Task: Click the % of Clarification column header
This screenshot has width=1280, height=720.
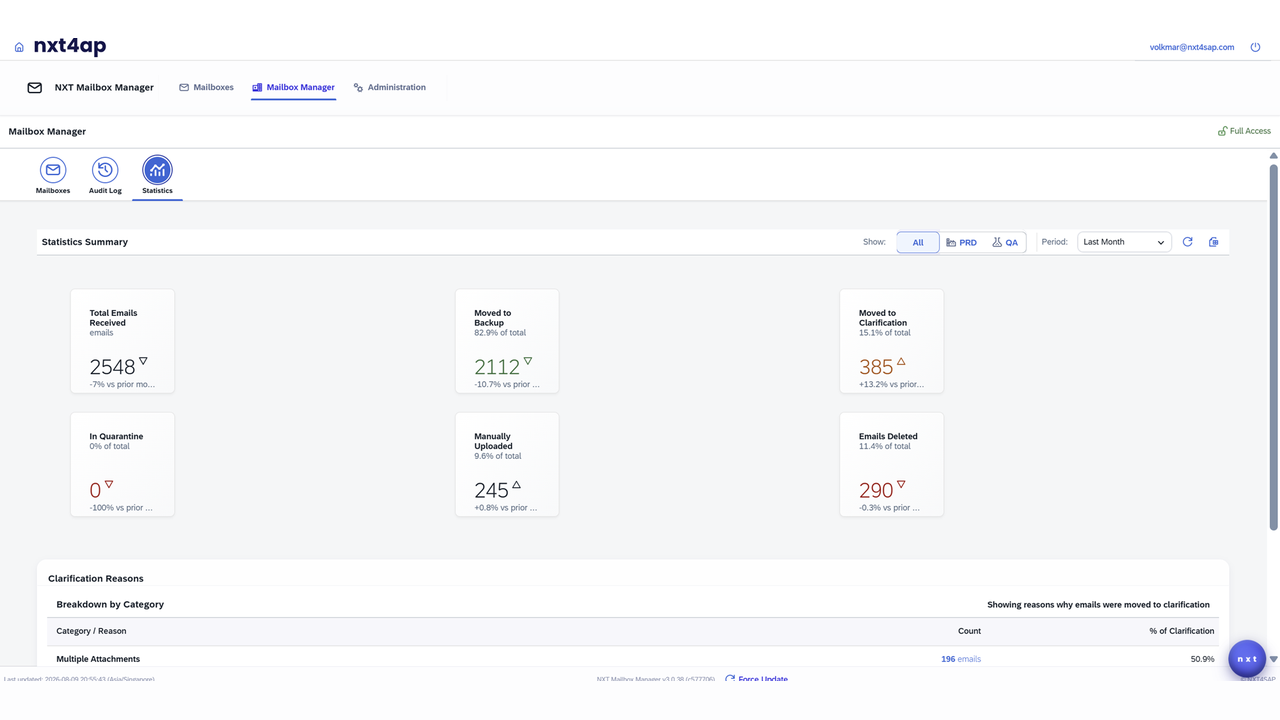Action: tap(1182, 631)
